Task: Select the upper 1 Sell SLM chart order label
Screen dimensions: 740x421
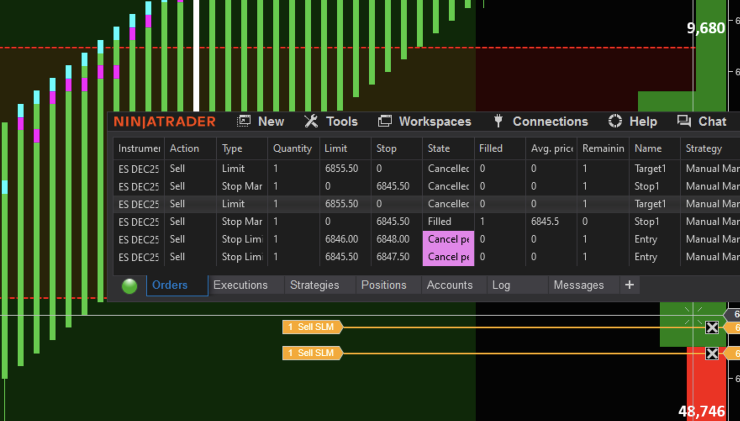Action: click(311, 327)
